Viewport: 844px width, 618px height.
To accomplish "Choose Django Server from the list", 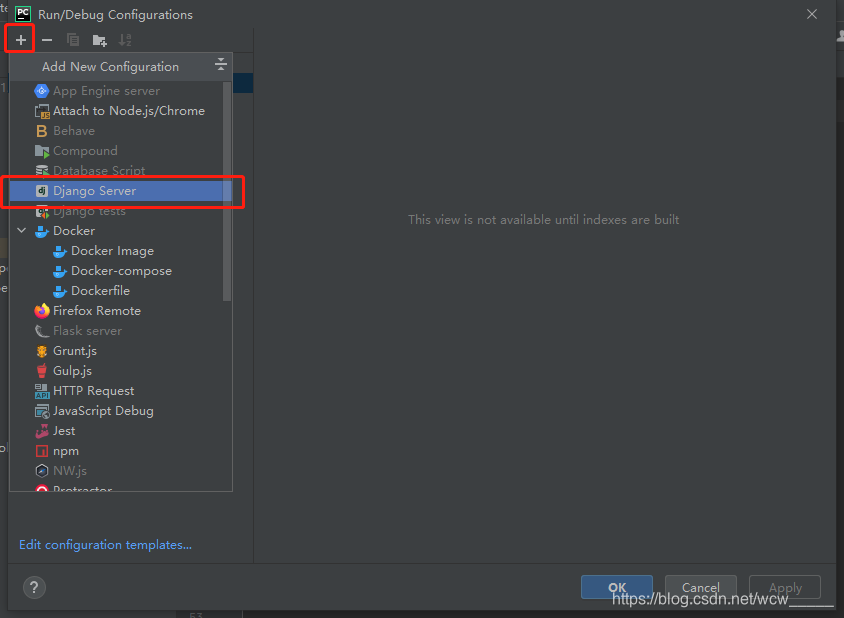I will click(121, 191).
